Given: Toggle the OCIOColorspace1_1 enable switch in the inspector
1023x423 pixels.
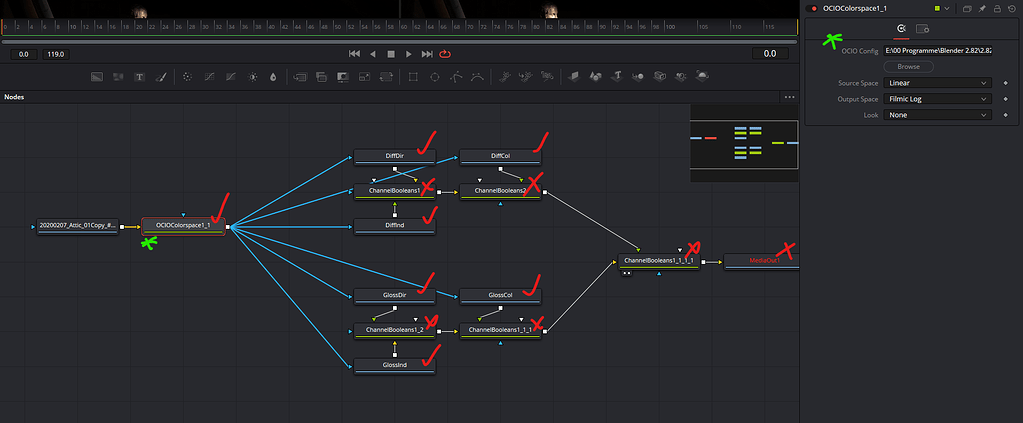Looking at the screenshot, I should 814,8.
